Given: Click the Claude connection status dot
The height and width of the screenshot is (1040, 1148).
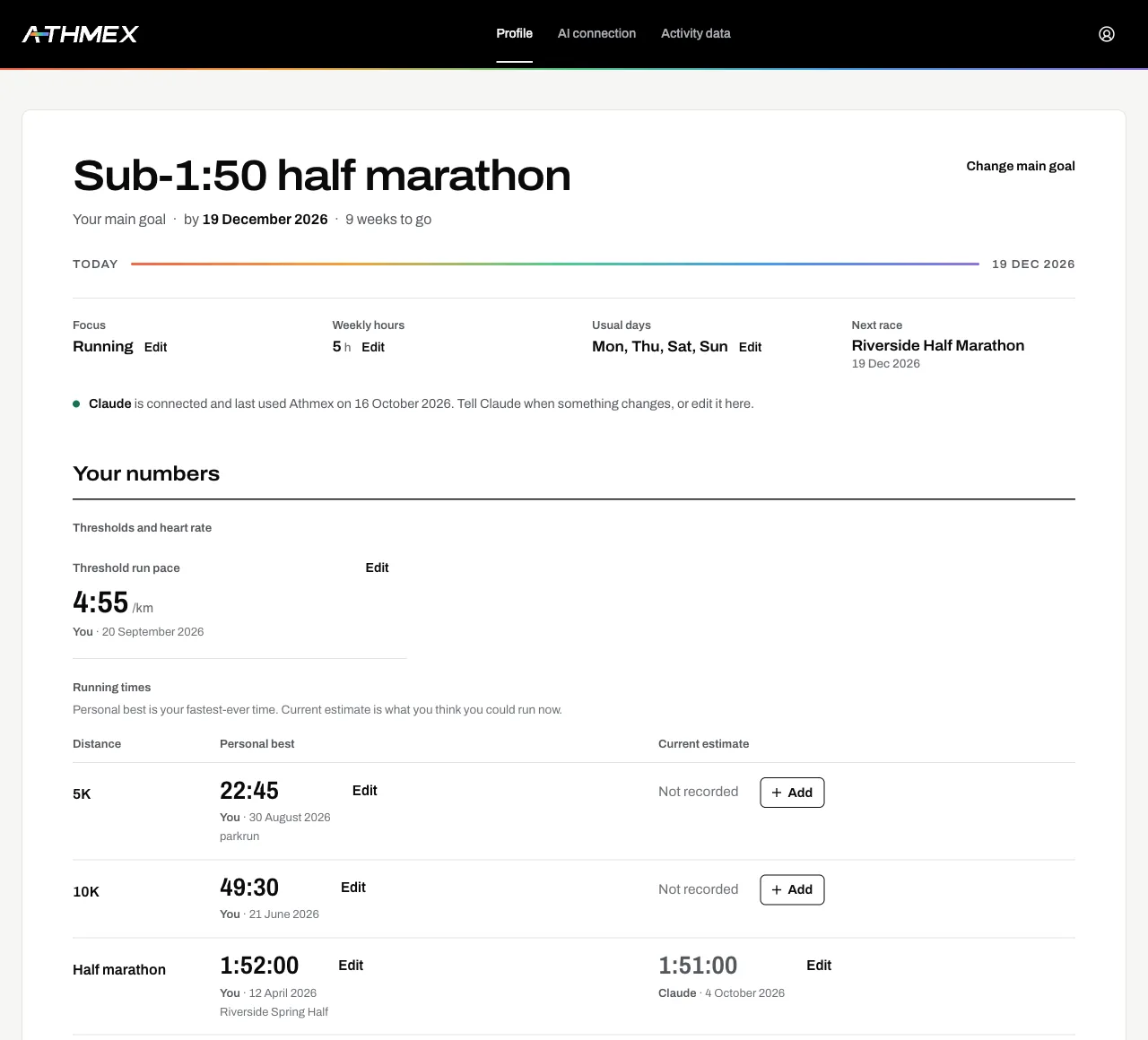Looking at the screenshot, I should pyautogui.click(x=76, y=404).
